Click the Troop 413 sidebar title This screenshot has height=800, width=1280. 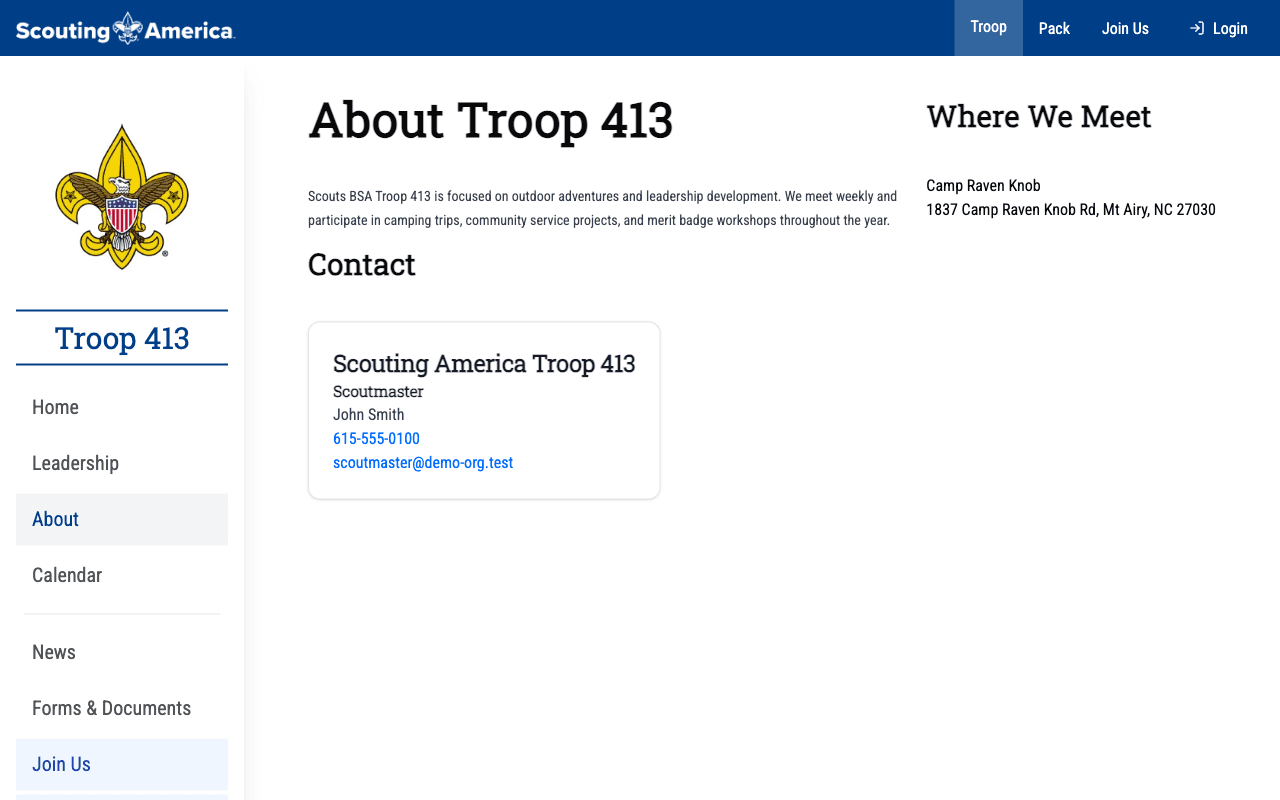(x=122, y=338)
